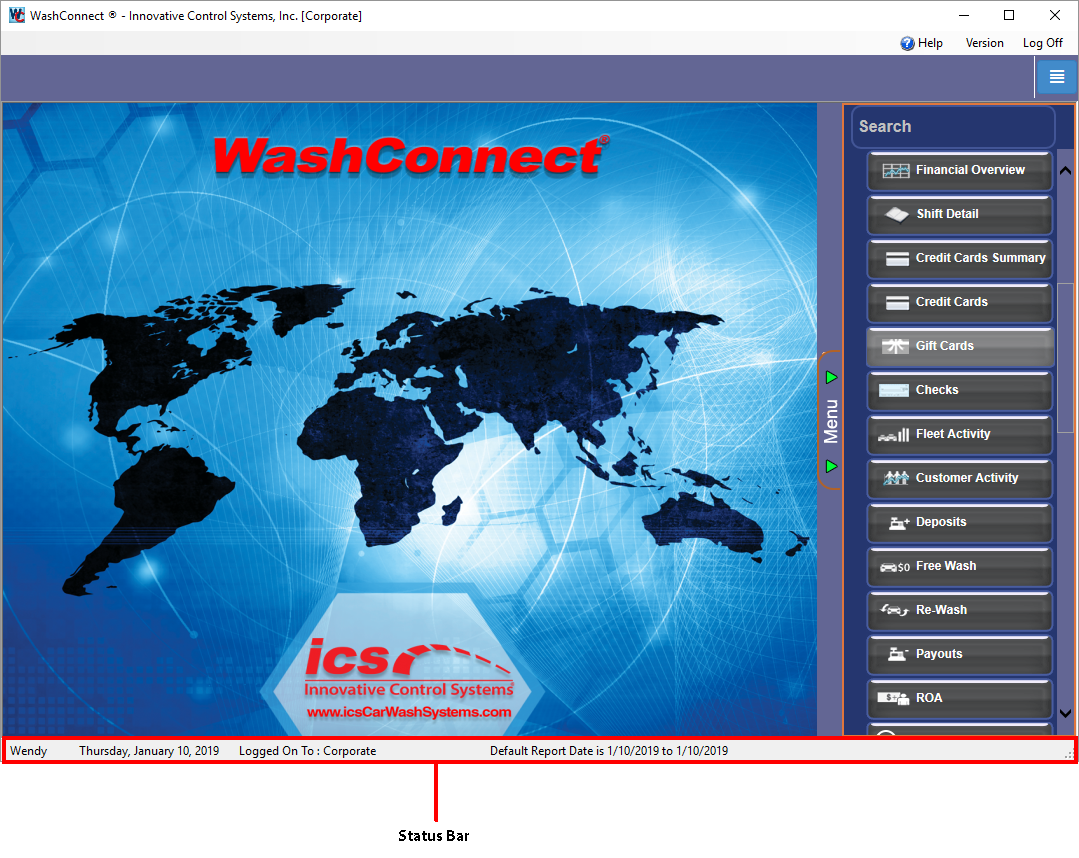This screenshot has height=858, width=1079.
Task: Open the Help menu
Action: (921, 43)
